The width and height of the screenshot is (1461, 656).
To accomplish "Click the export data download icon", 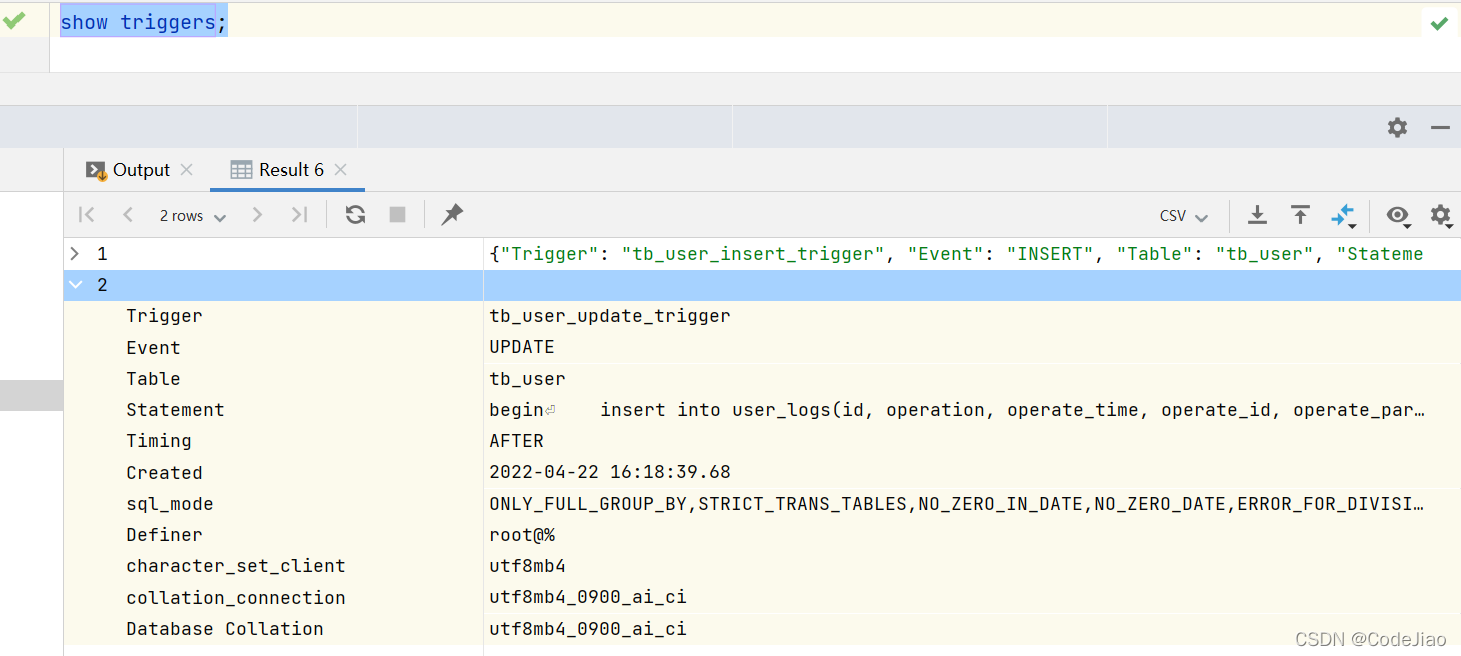I will pos(1257,215).
